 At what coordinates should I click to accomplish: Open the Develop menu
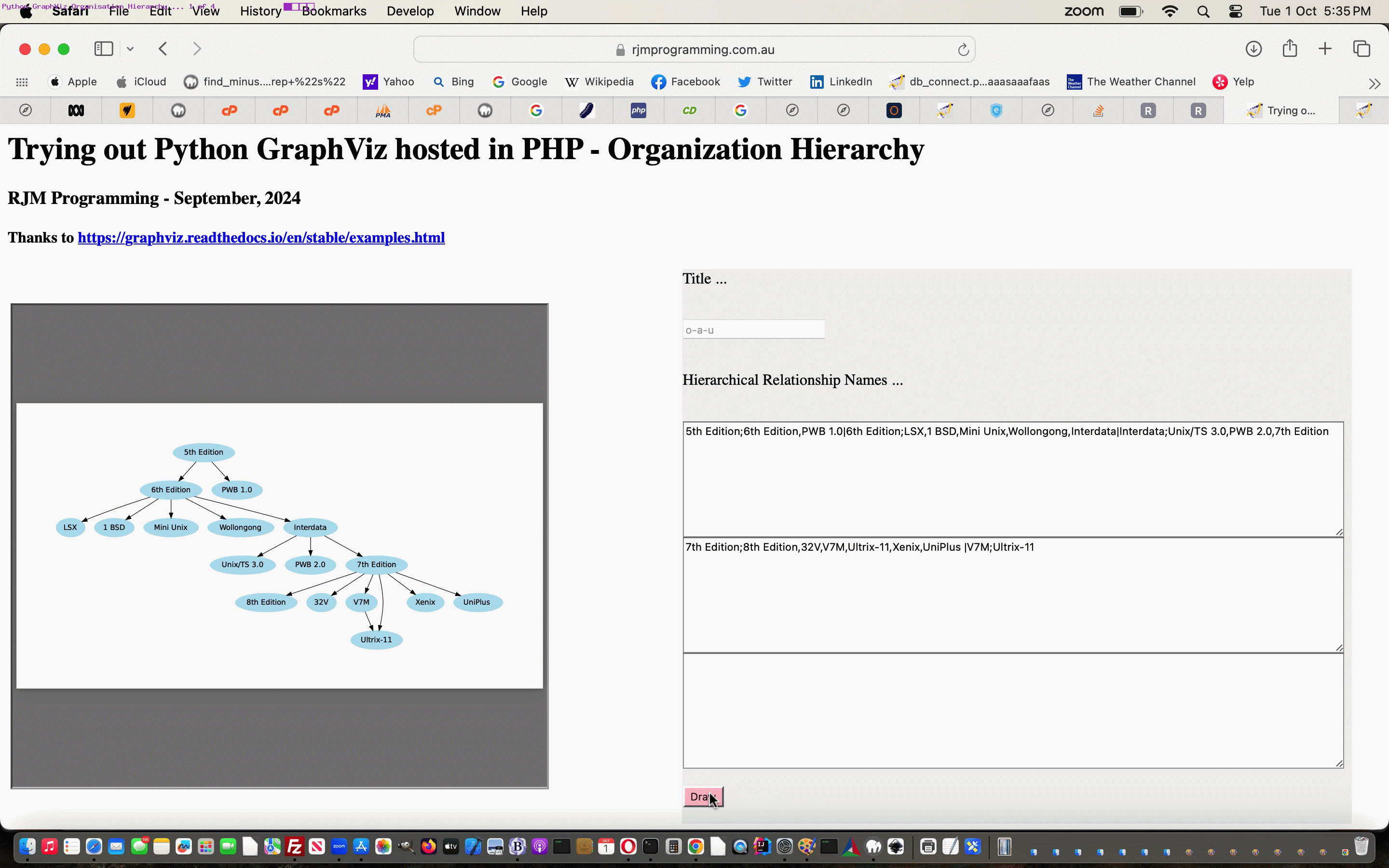[410, 11]
